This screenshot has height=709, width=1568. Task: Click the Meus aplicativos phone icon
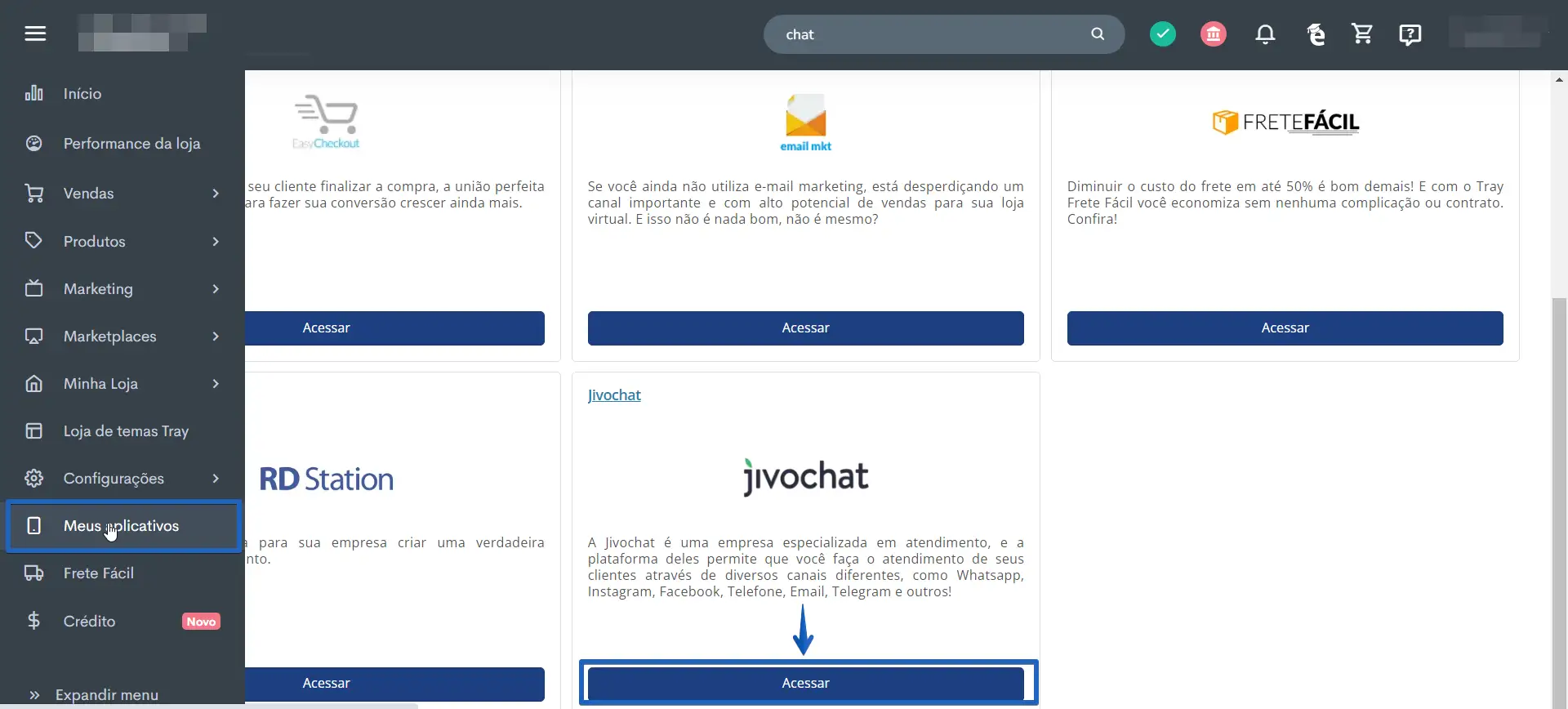point(33,525)
